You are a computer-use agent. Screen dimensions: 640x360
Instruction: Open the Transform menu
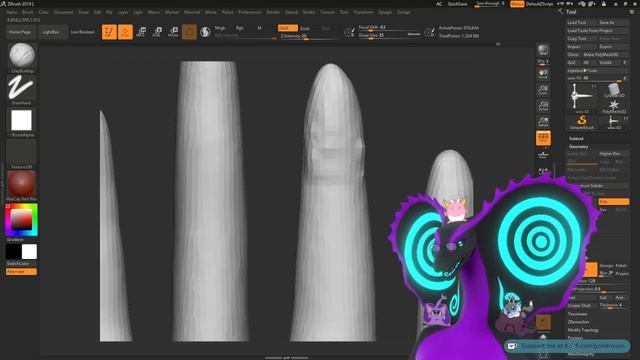point(363,12)
